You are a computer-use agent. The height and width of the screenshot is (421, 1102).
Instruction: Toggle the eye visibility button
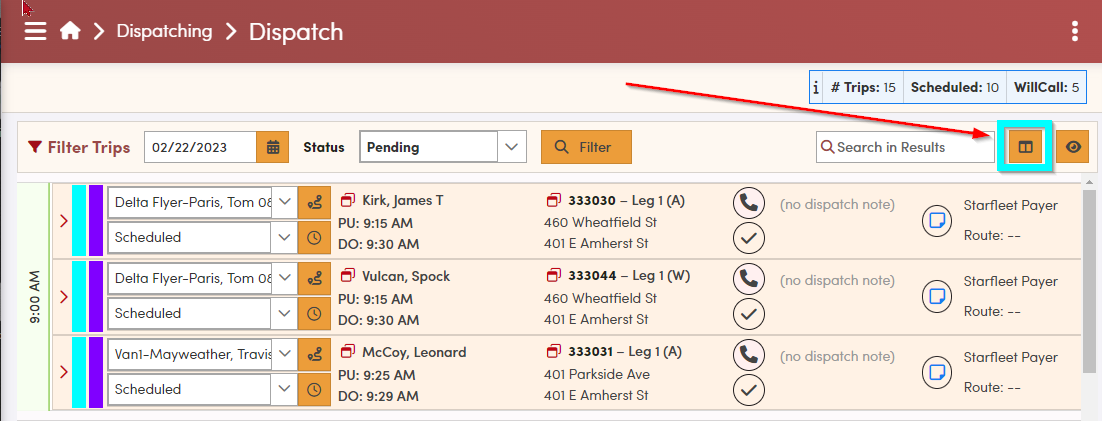point(1073,147)
